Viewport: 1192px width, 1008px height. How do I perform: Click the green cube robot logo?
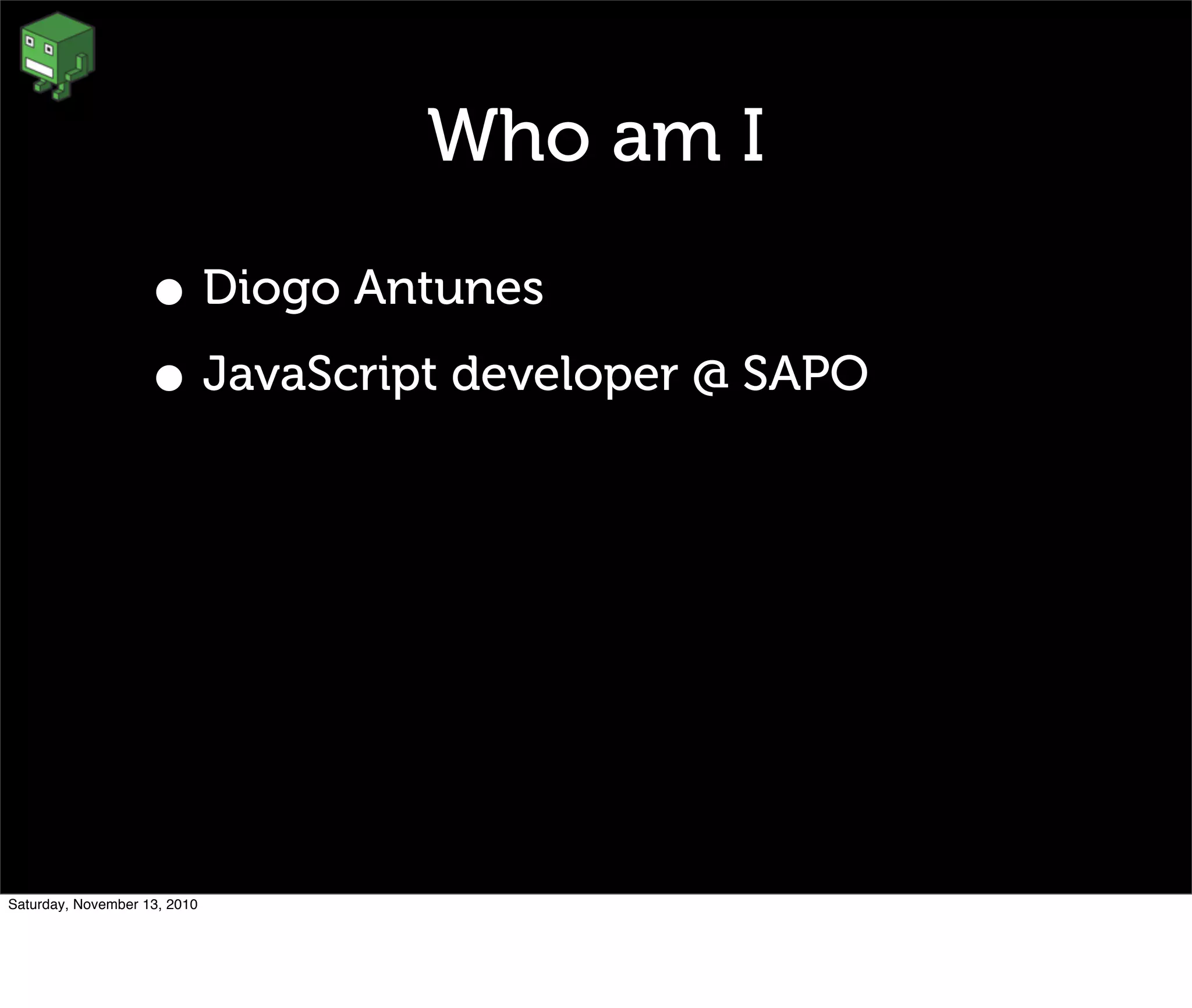coord(56,55)
